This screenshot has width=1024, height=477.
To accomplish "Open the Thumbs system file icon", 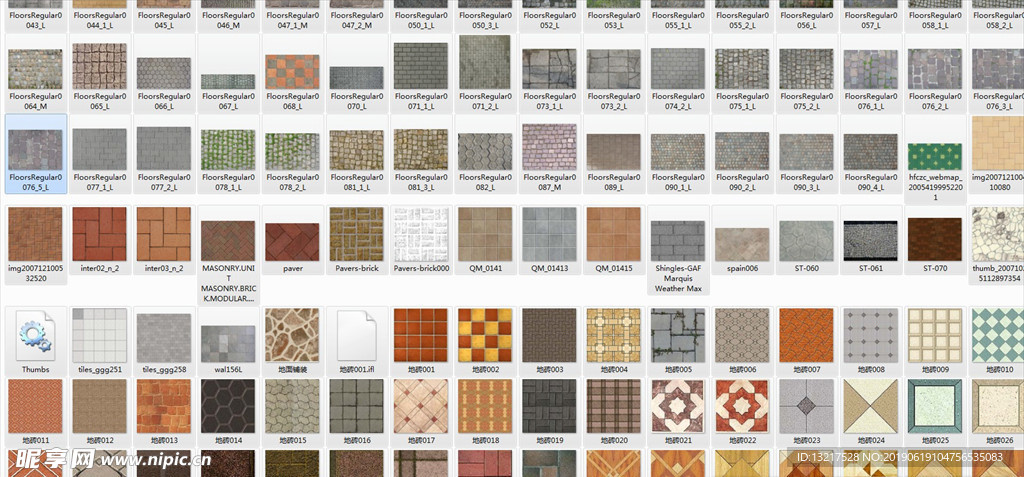I will coord(35,335).
